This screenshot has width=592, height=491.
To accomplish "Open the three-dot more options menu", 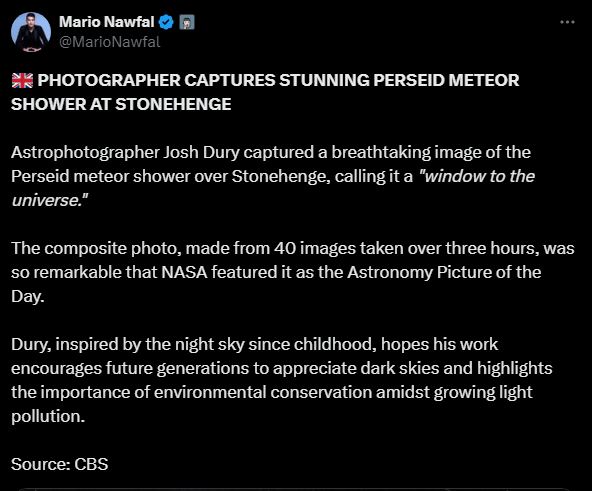I will 567,22.
